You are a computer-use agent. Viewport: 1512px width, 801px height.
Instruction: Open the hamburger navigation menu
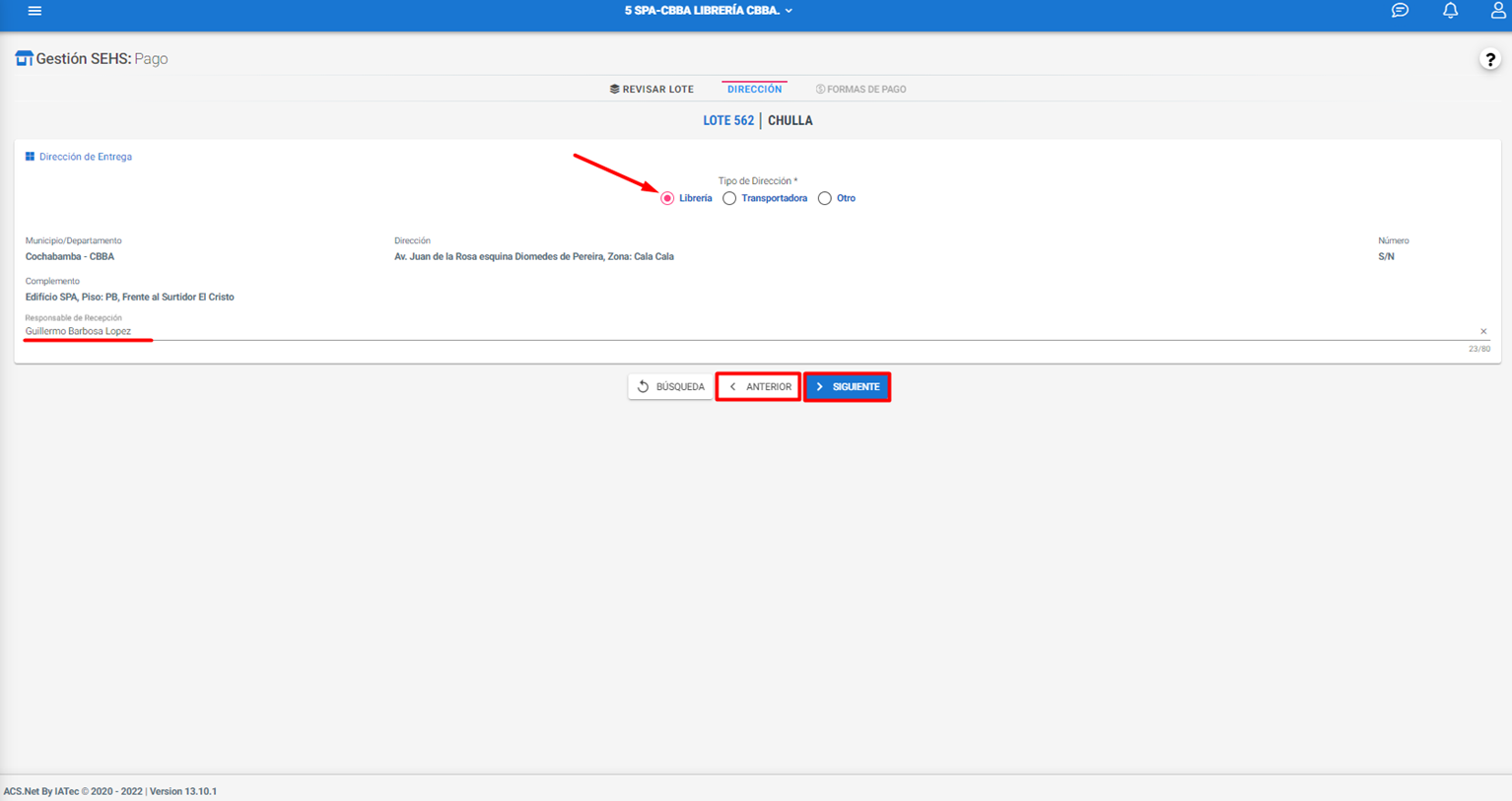pos(34,11)
